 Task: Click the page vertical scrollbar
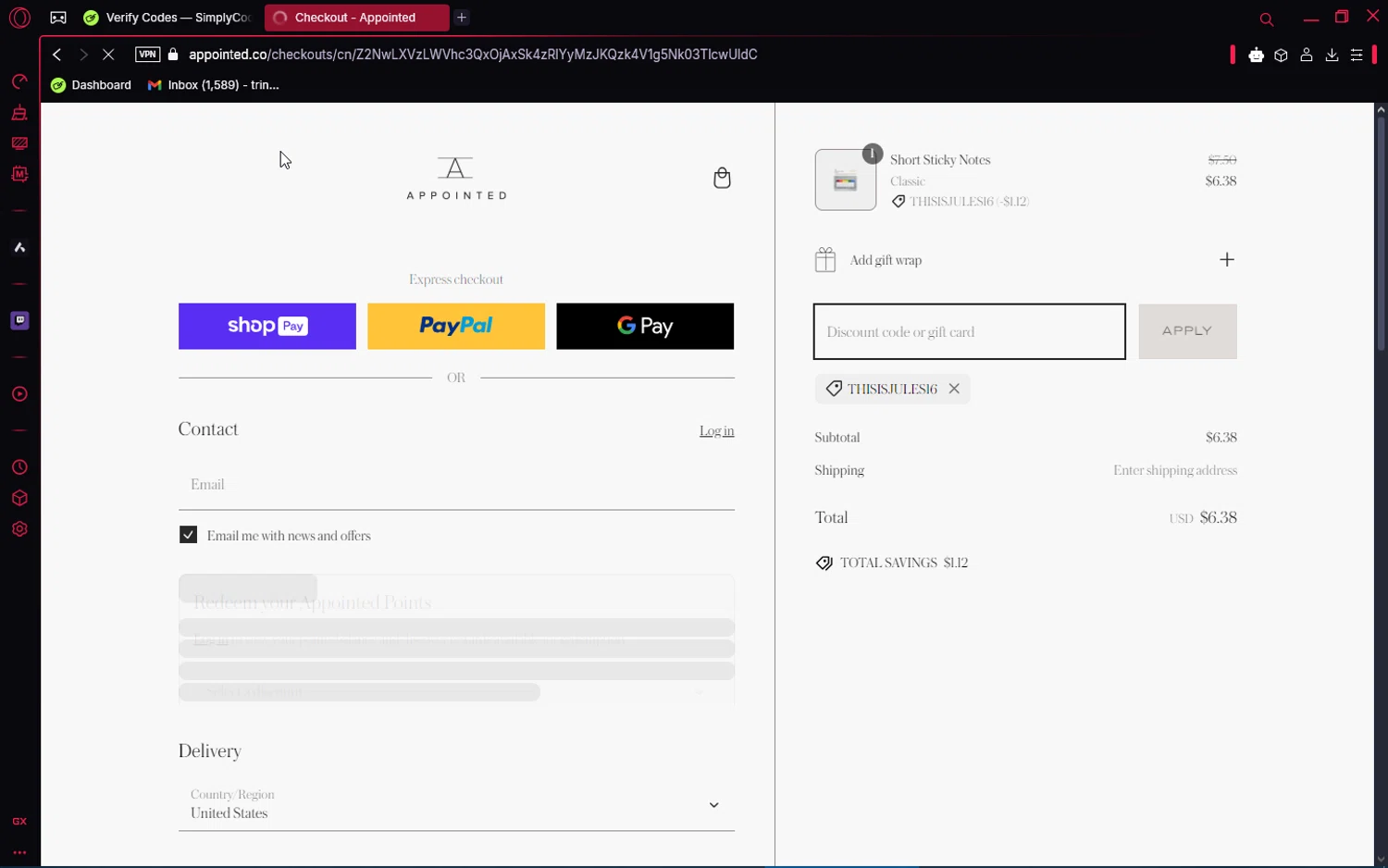tap(1380, 233)
